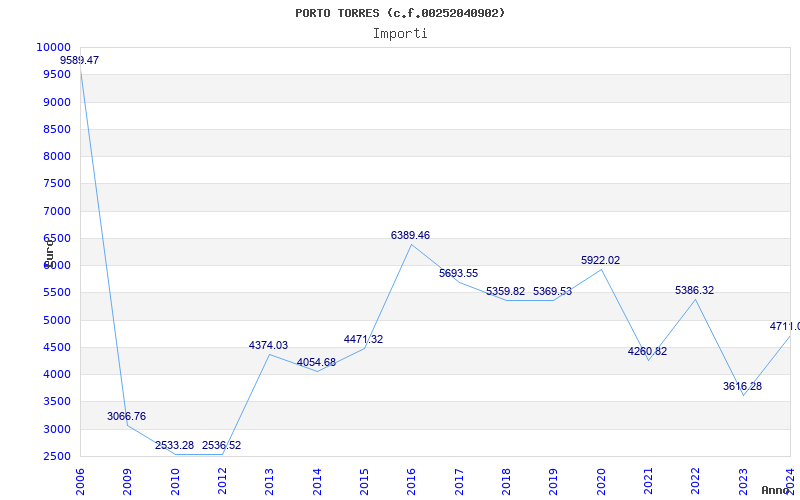Select the 8500 y-axis label
The image size is (800, 500).
point(57,129)
